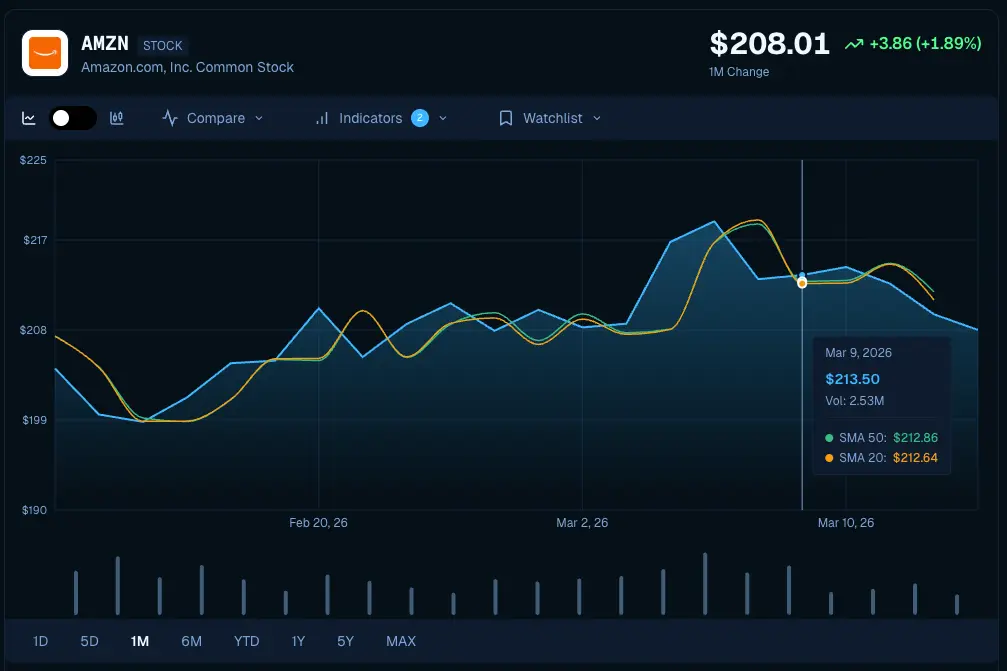1007x671 pixels.
Task: Click the orange crosshair marker on chart
Action: [802, 283]
